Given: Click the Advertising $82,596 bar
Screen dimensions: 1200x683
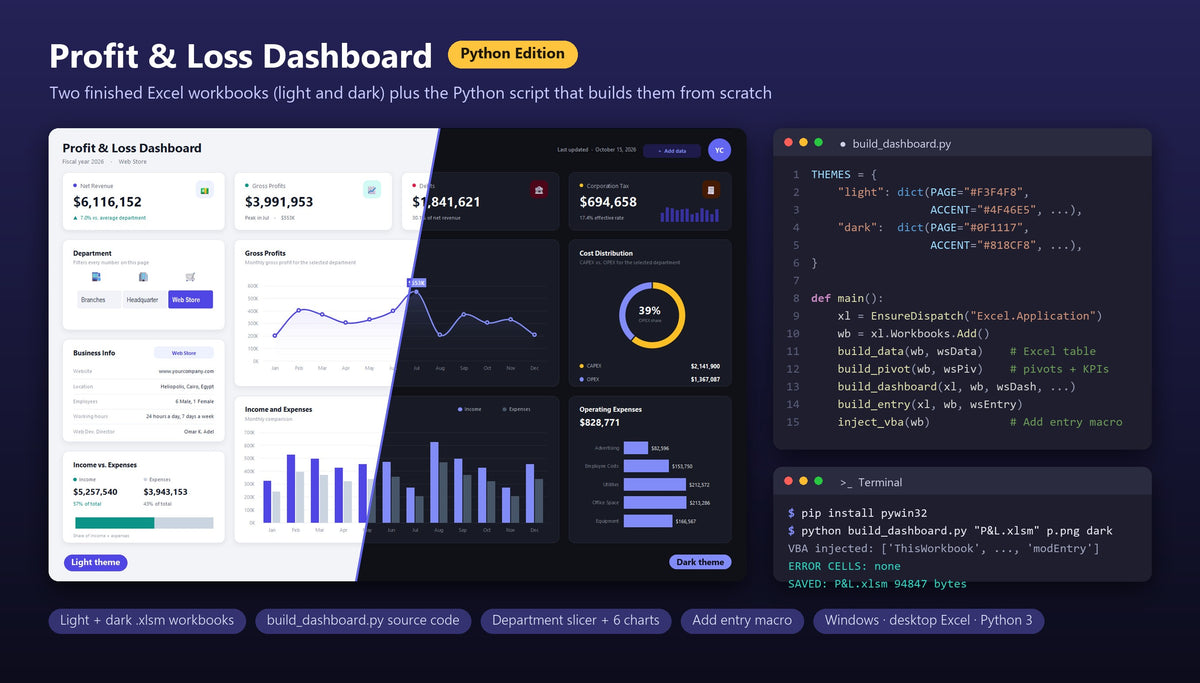Looking at the screenshot, I should click(635, 448).
